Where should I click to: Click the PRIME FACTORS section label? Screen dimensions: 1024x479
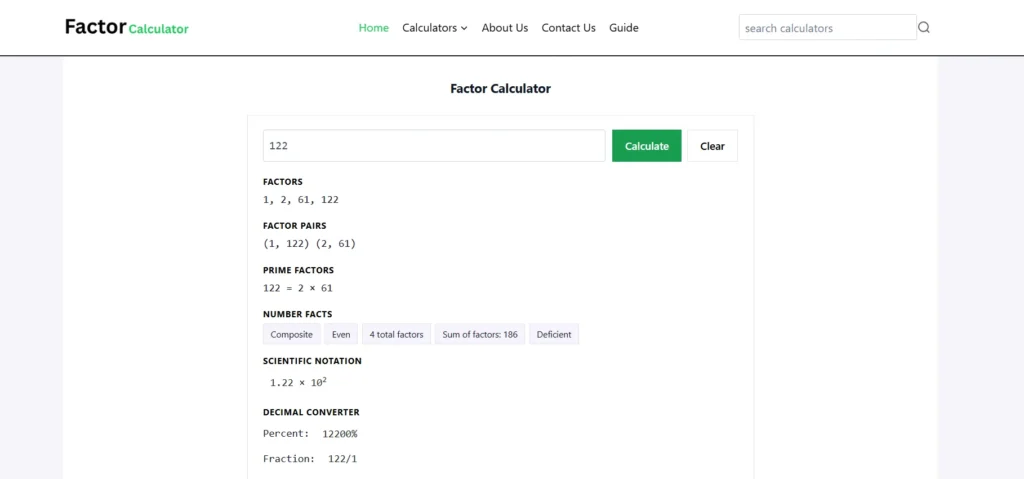298,270
